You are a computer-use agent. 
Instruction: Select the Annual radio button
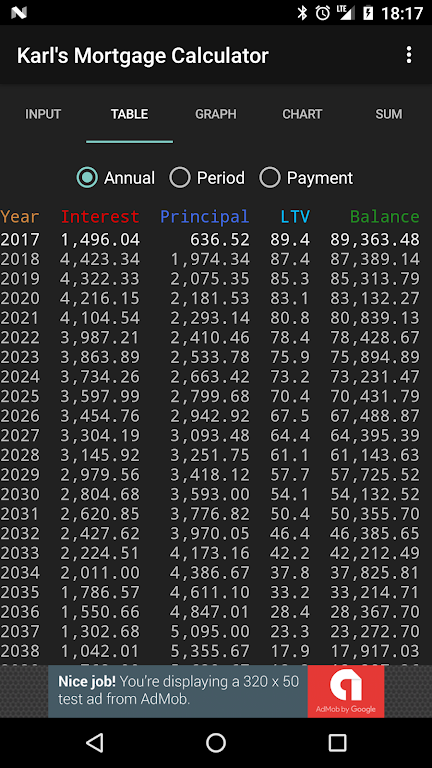coord(115,178)
